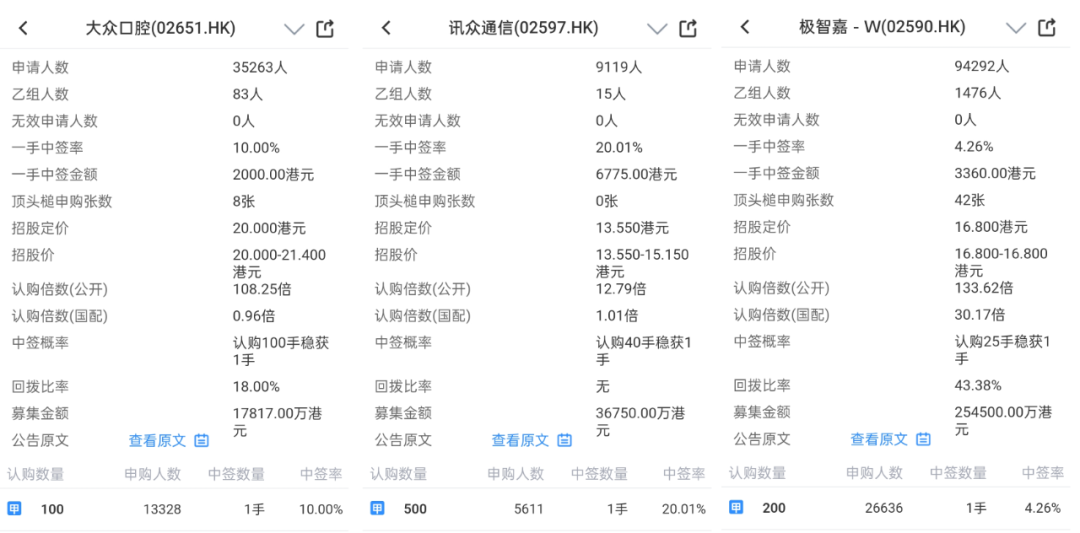Click 顶头槌申购张数 value 42张
Screen dimensions: 1080x533
click(x=970, y=200)
